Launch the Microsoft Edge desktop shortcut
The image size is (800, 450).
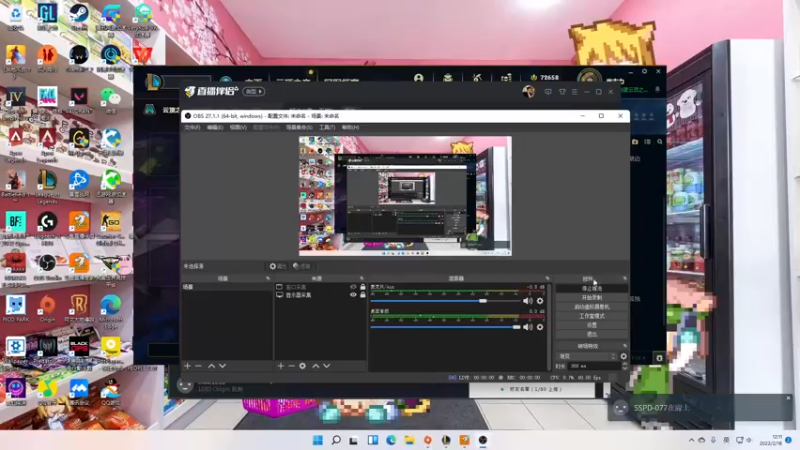click(111, 309)
